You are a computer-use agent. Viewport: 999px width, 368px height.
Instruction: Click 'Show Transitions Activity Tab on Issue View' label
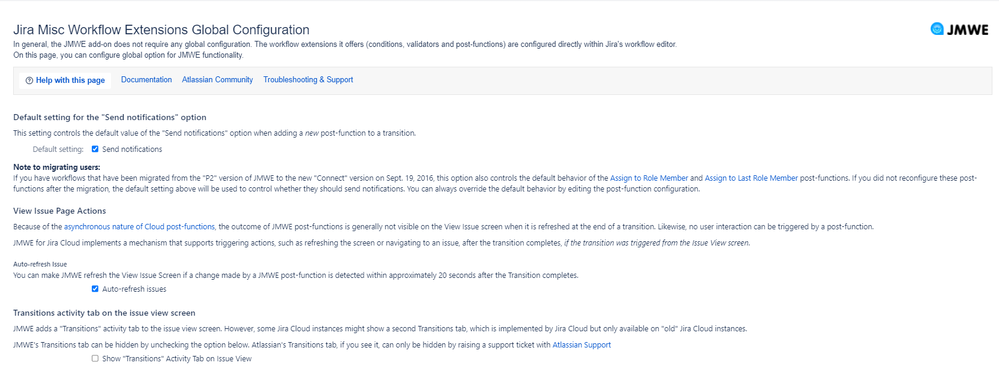point(177,359)
